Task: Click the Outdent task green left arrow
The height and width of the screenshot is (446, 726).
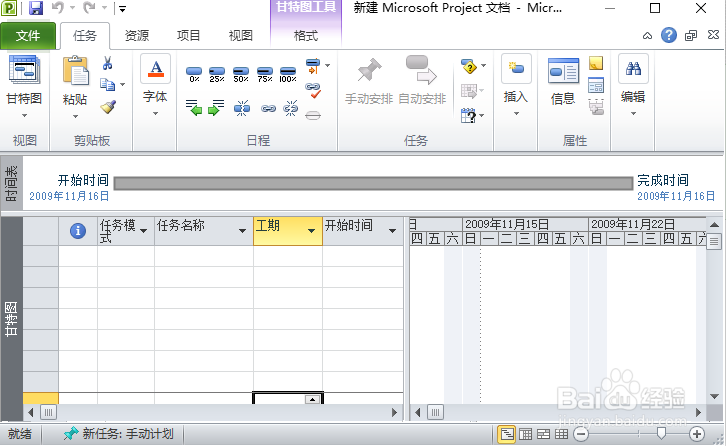Action: (x=194, y=108)
